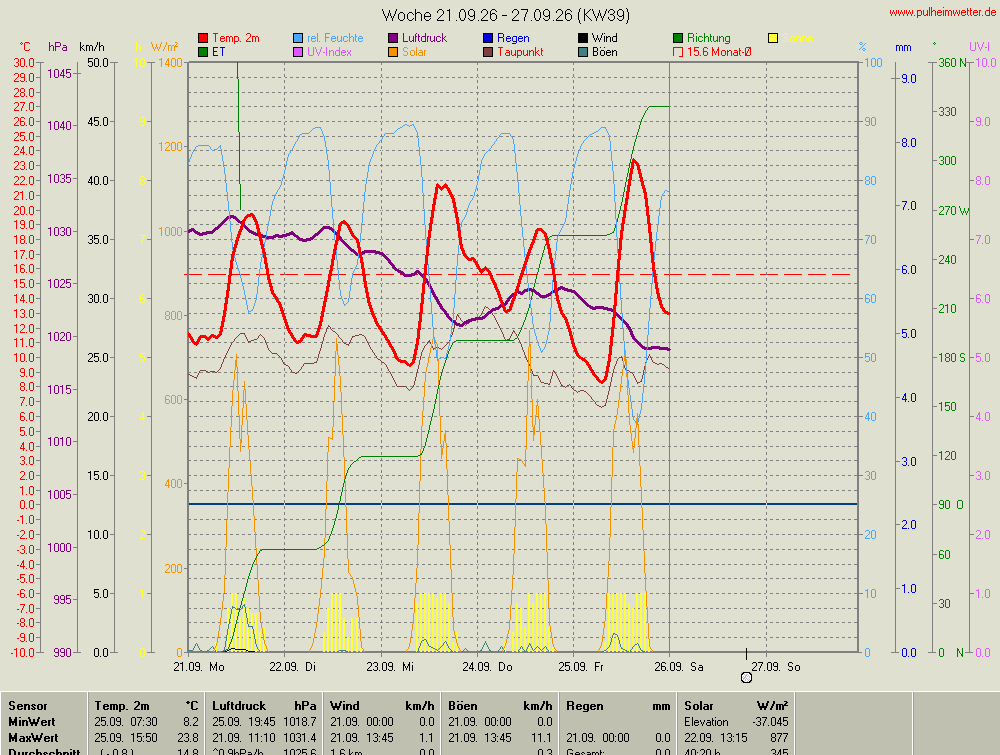Click the dark green ET legend square
The height and width of the screenshot is (755, 1000).
(x=203, y=52)
